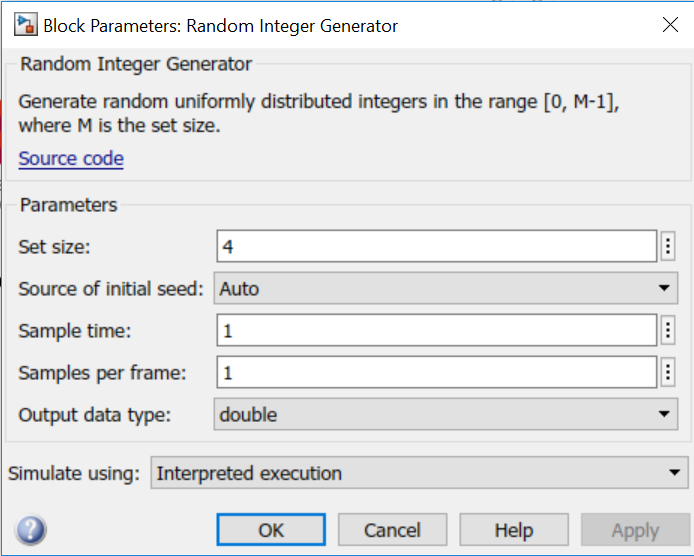
Task: Click three-dot options button beside Samples per frame
Action: (x=668, y=372)
